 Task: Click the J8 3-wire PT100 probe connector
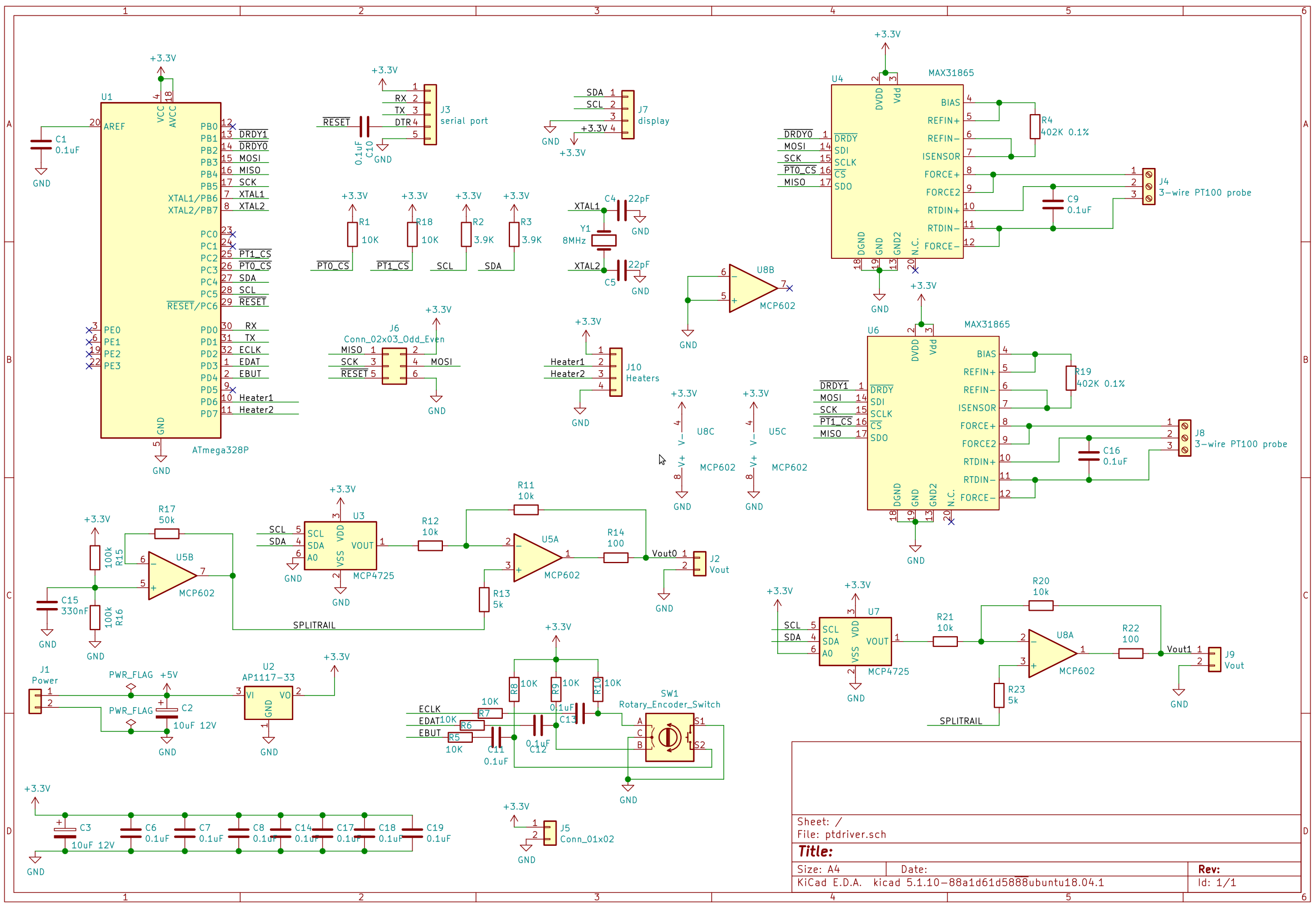(1185, 438)
